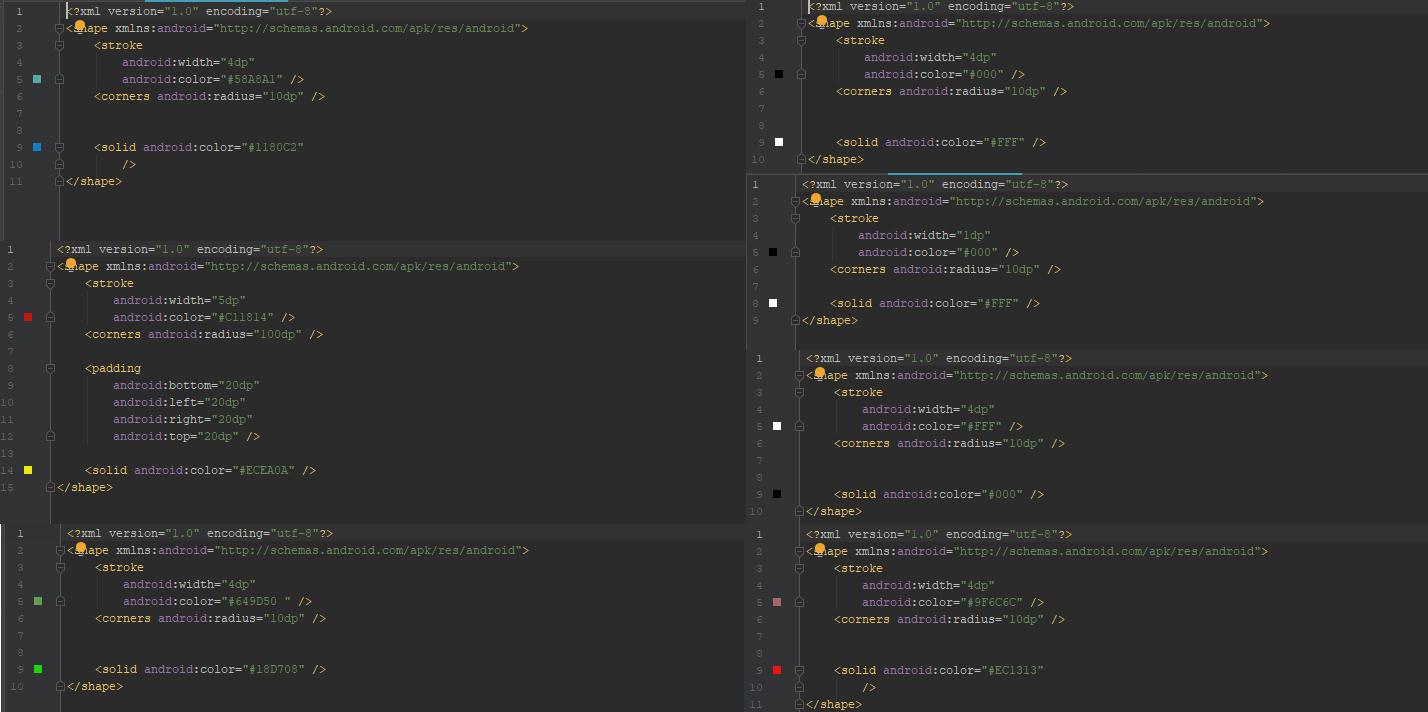This screenshot has width=1428, height=712.
Task: Click the solid android:color="#EC1313" line
Action: (939, 670)
